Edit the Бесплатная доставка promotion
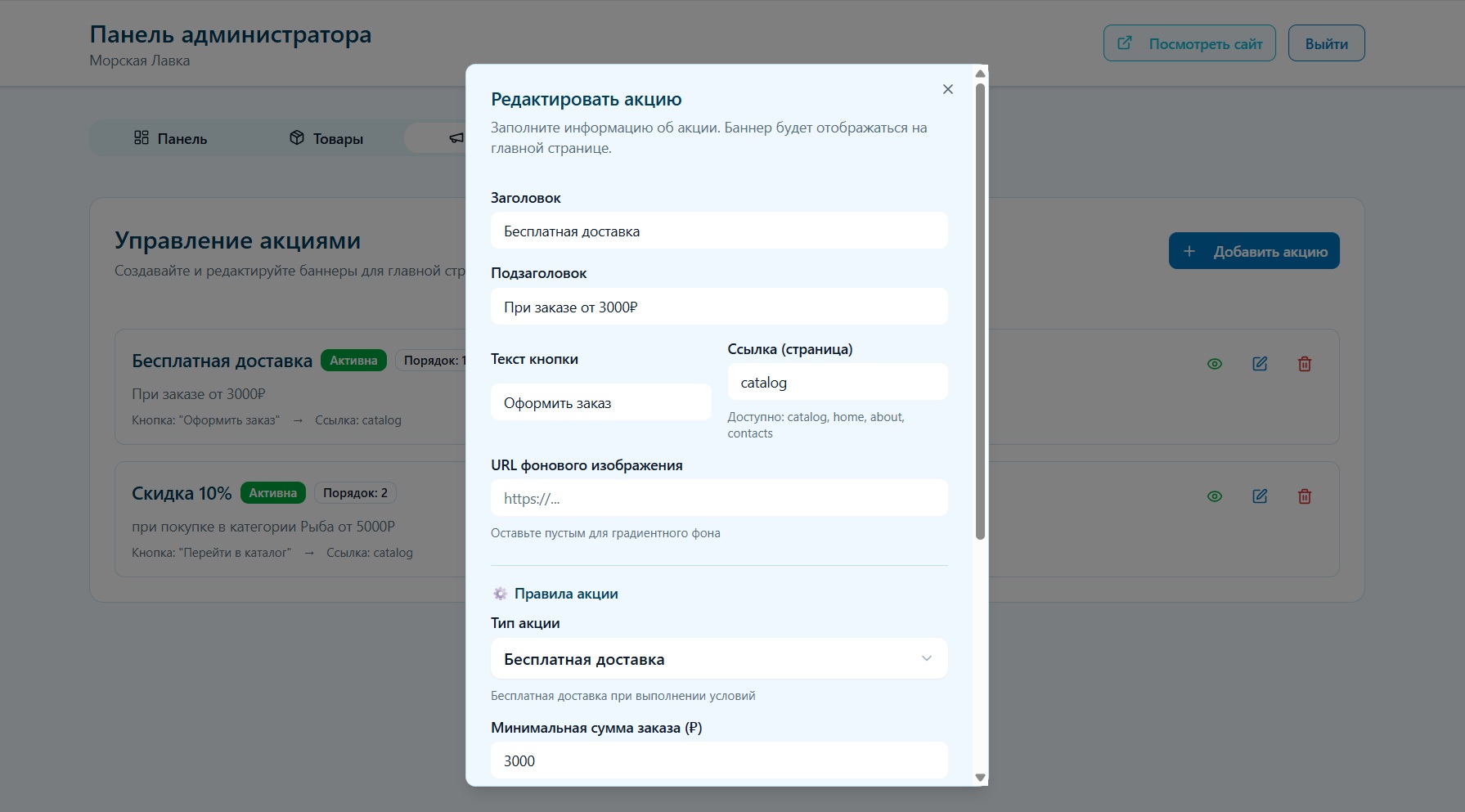 click(x=1260, y=364)
